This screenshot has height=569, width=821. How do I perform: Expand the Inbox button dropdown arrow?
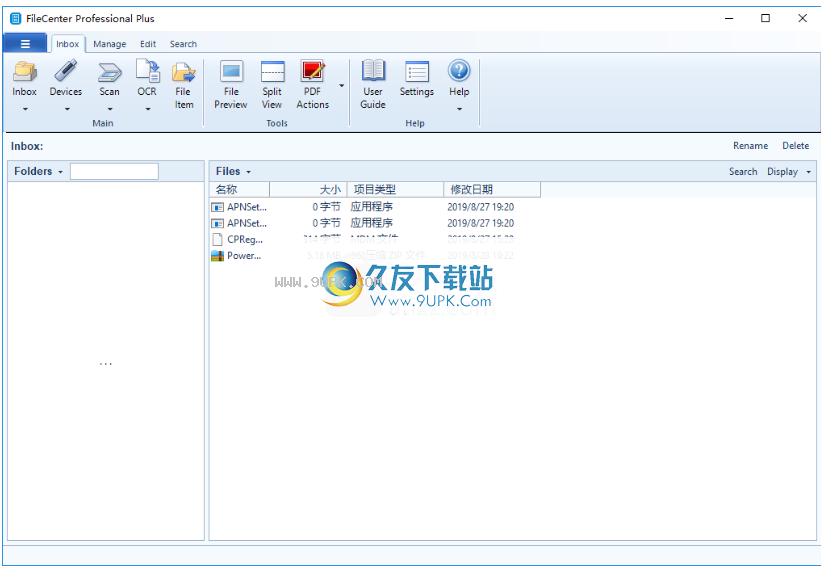pyautogui.click(x=25, y=109)
